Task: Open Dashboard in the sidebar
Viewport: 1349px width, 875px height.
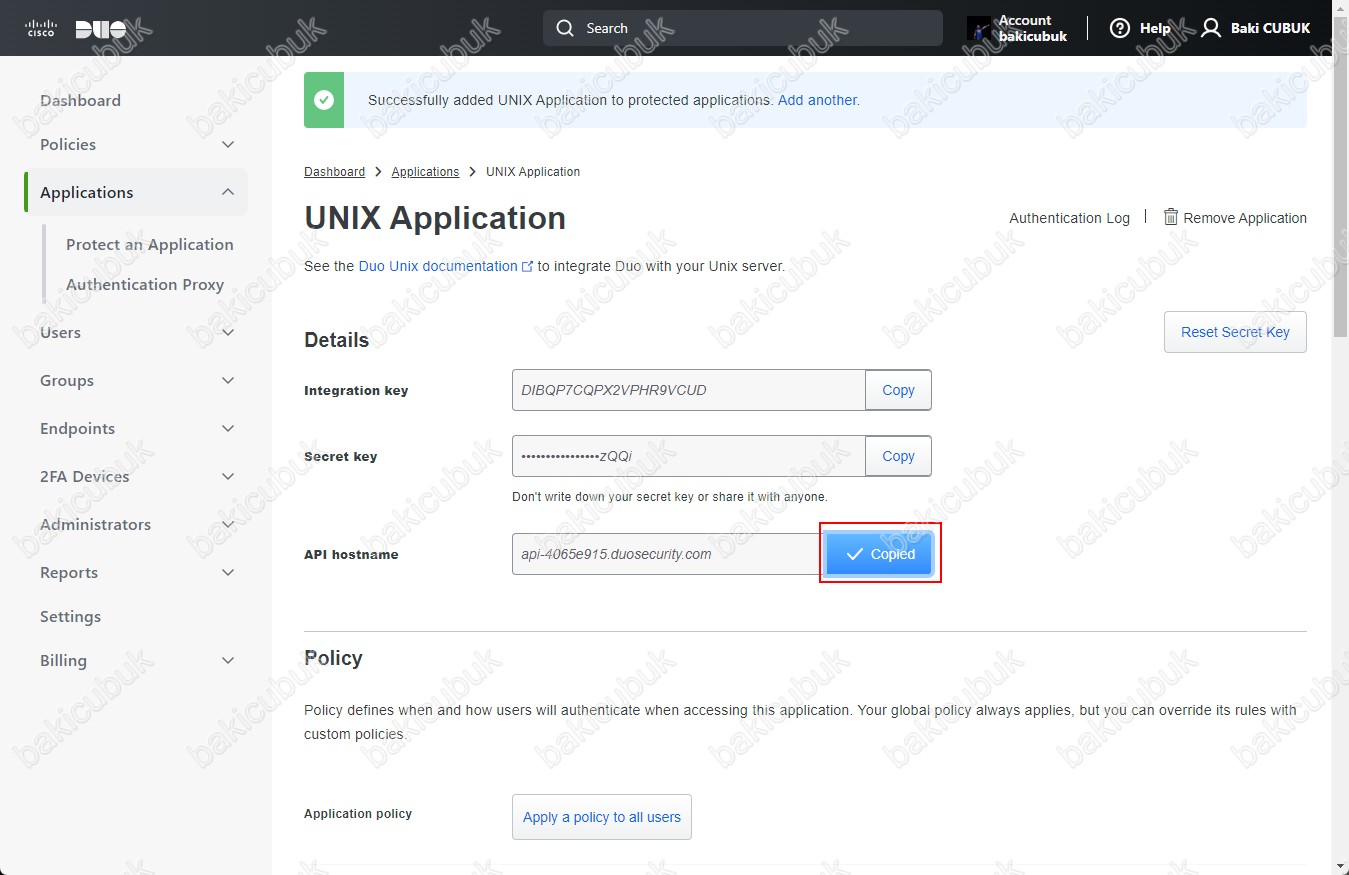Action: [80, 100]
